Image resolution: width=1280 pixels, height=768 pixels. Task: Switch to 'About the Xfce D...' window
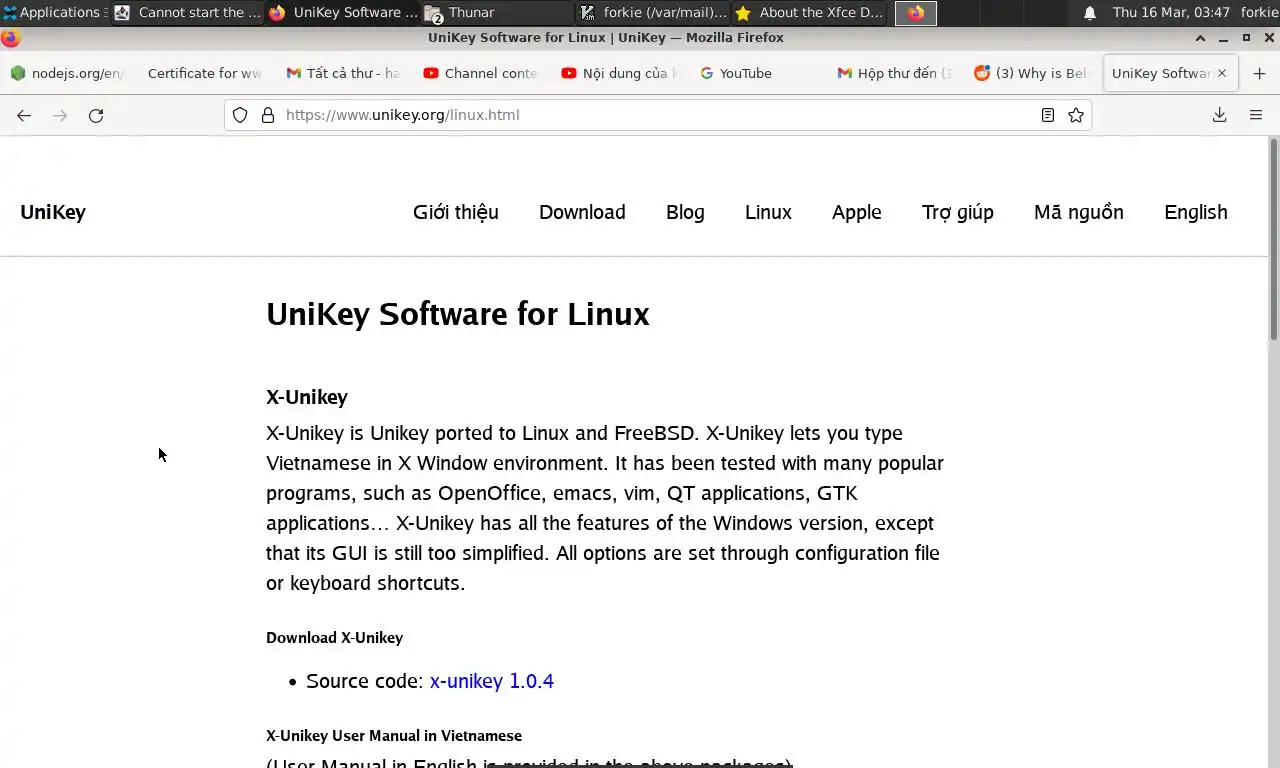[x=808, y=12]
